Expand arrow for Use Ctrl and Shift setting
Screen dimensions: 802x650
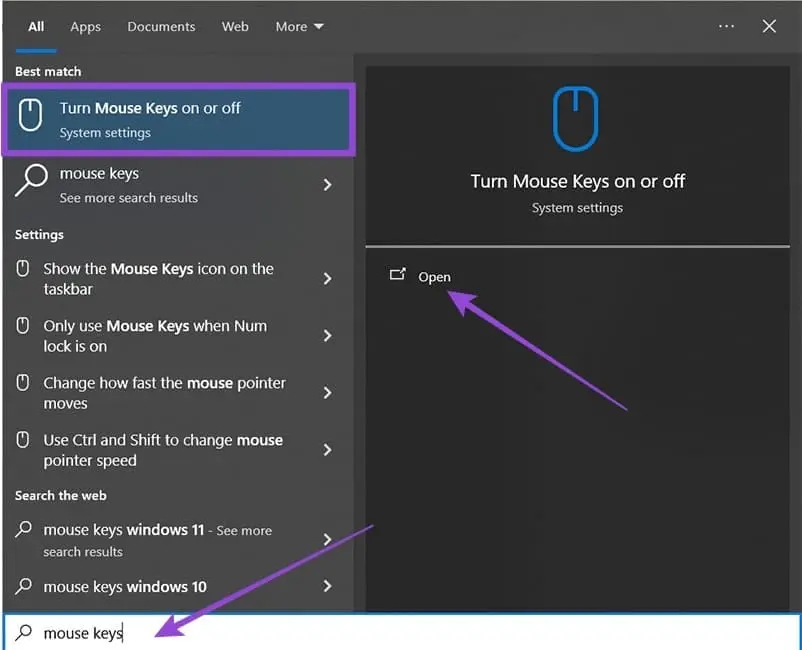point(327,450)
